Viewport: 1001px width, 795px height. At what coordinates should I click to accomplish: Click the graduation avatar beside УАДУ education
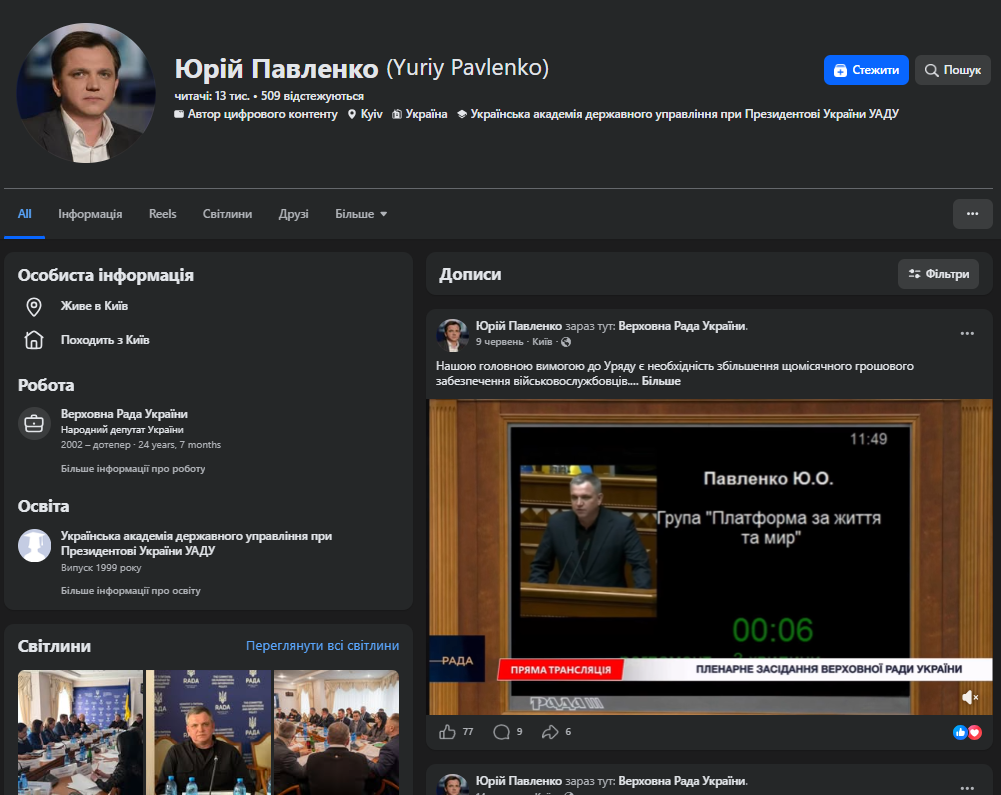(34, 545)
